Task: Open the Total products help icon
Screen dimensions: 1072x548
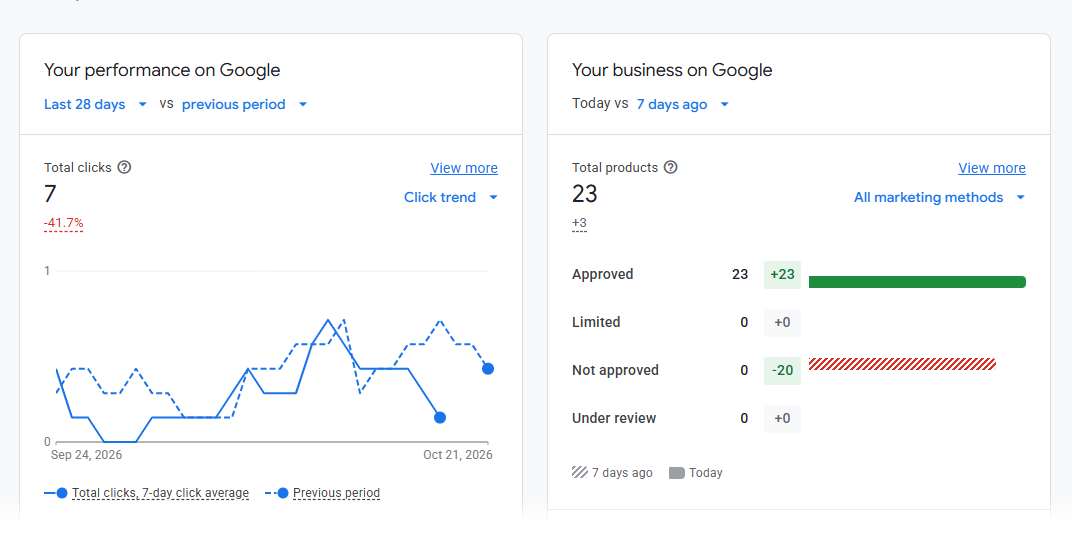Action: [x=671, y=167]
